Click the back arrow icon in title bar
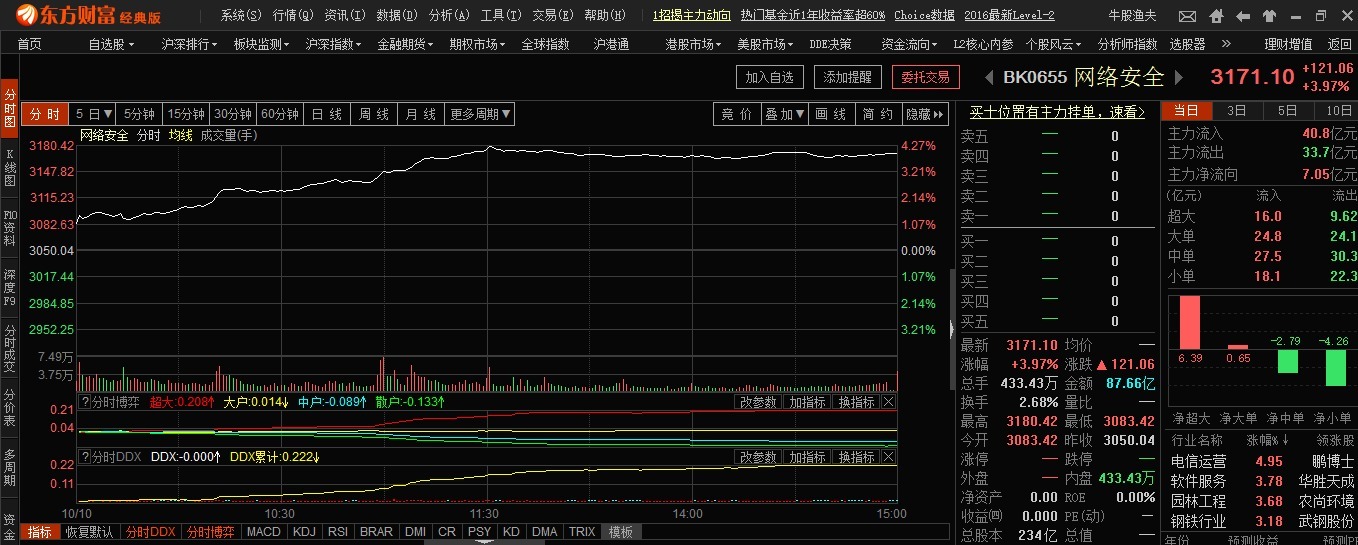 click(1243, 17)
